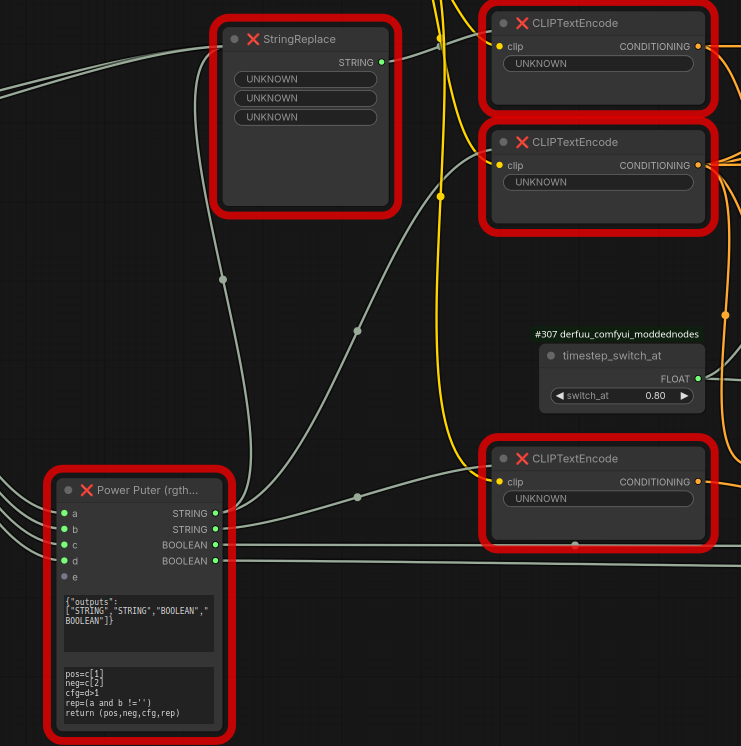The height and width of the screenshot is (746, 741).
Task: Select the timestep_switch_at node title
Action: (x=612, y=355)
